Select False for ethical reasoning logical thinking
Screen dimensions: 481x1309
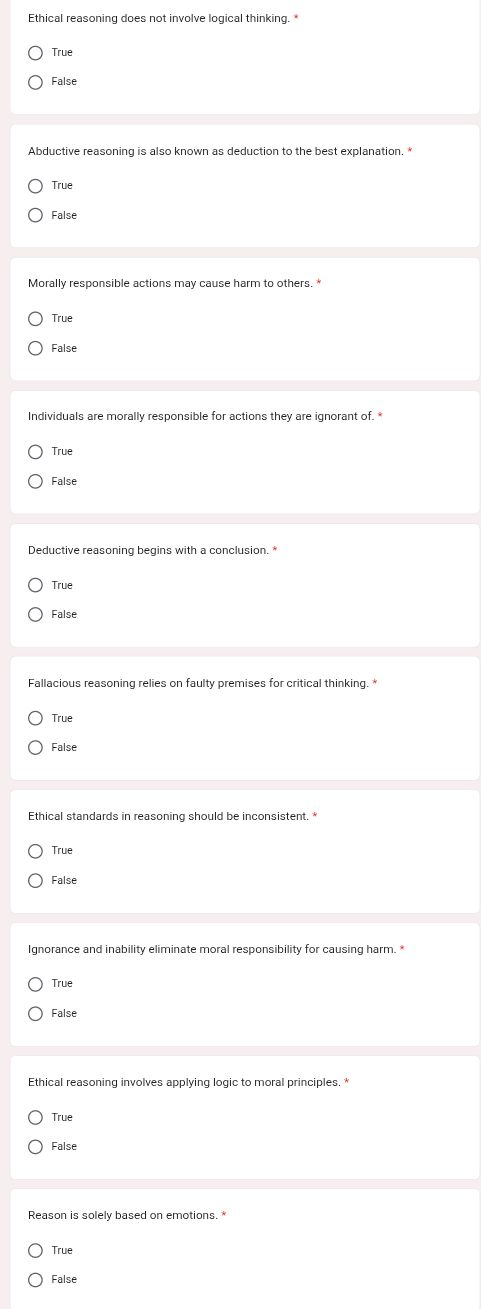click(35, 82)
